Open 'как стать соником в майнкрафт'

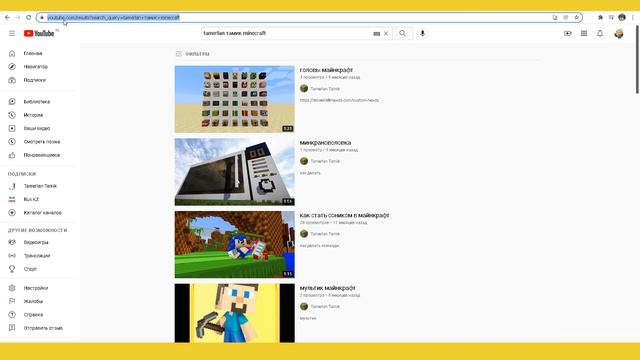click(344, 215)
